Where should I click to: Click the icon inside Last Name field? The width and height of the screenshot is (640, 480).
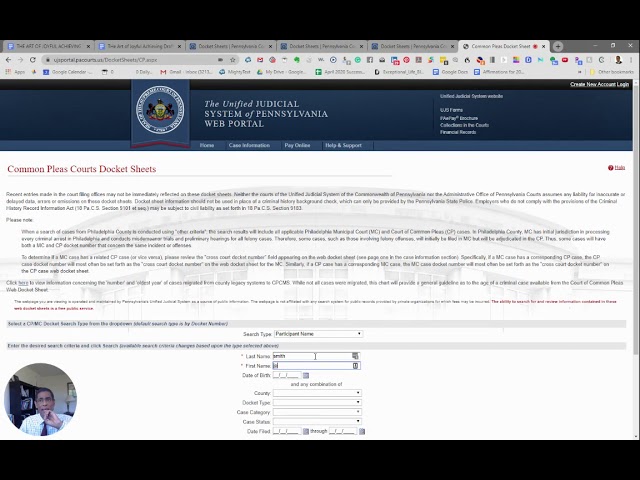point(356,356)
